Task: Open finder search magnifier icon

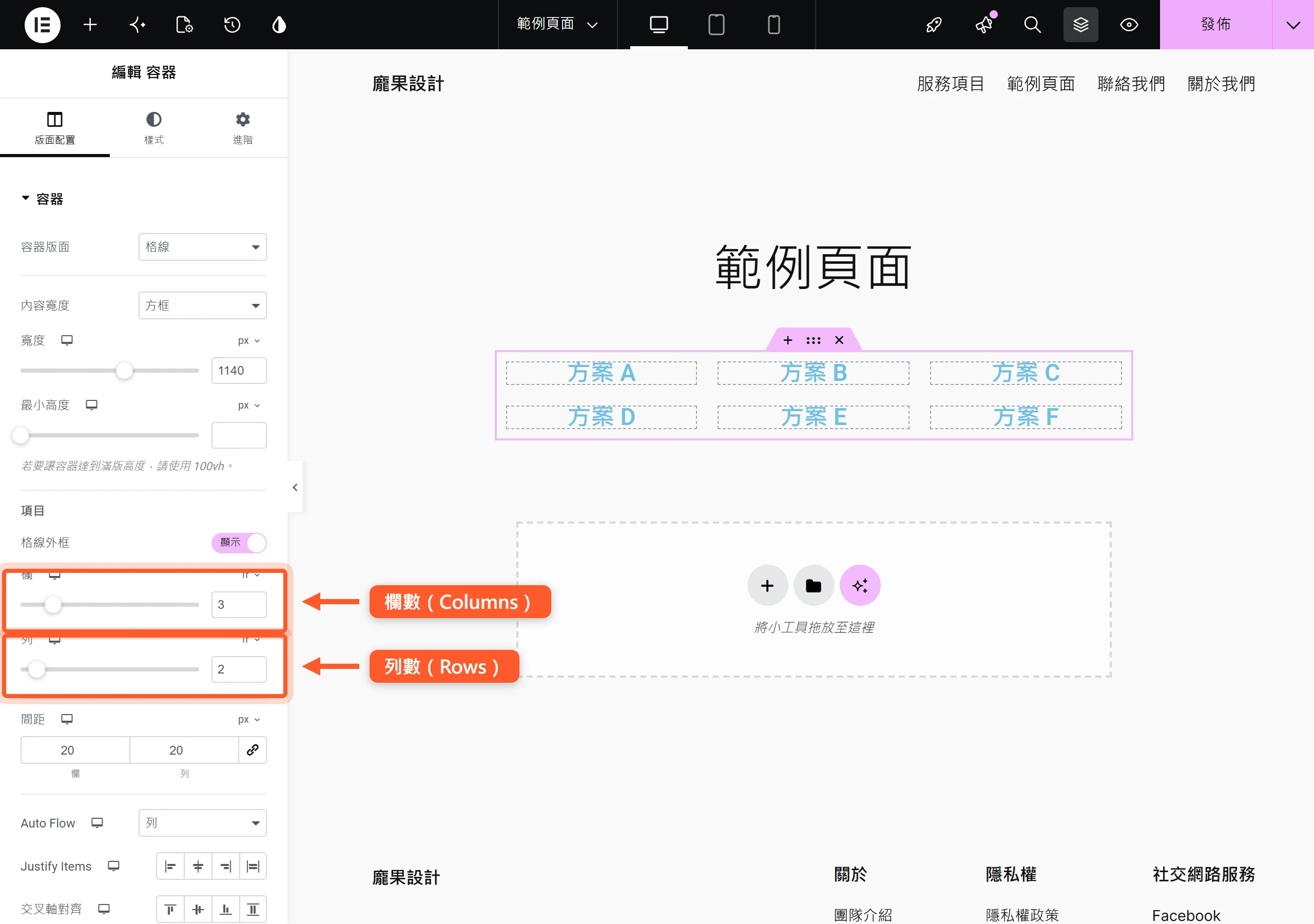Action: coord(1032,25)
